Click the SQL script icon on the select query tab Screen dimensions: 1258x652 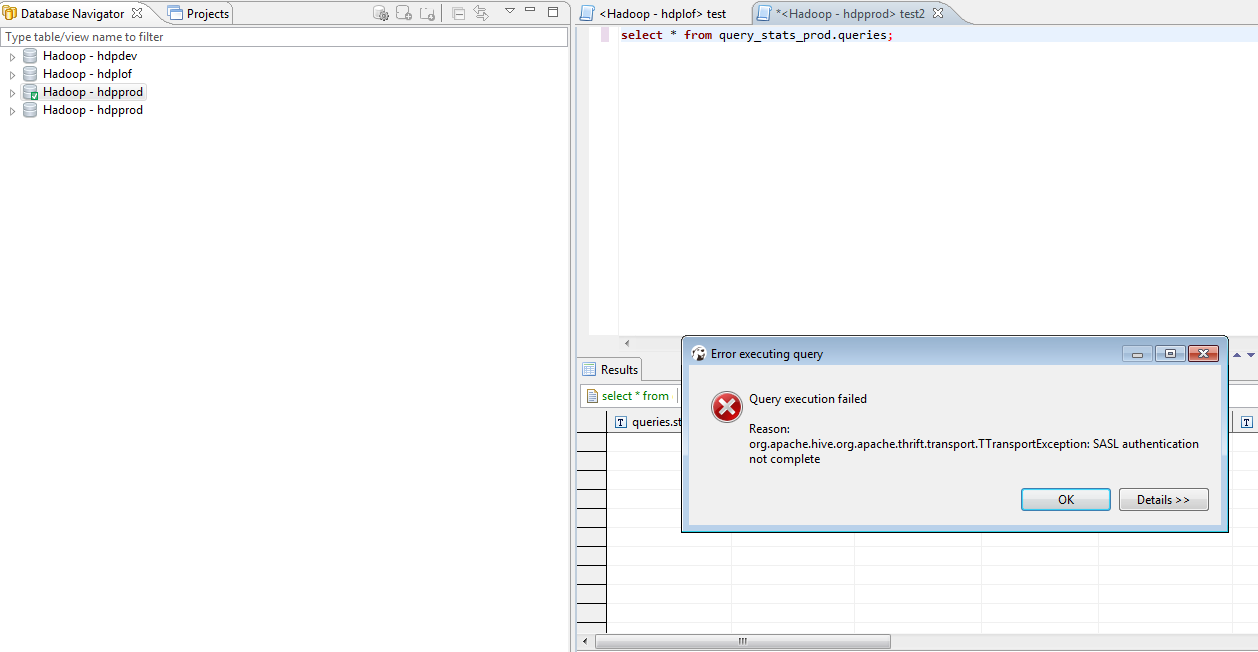592,395
